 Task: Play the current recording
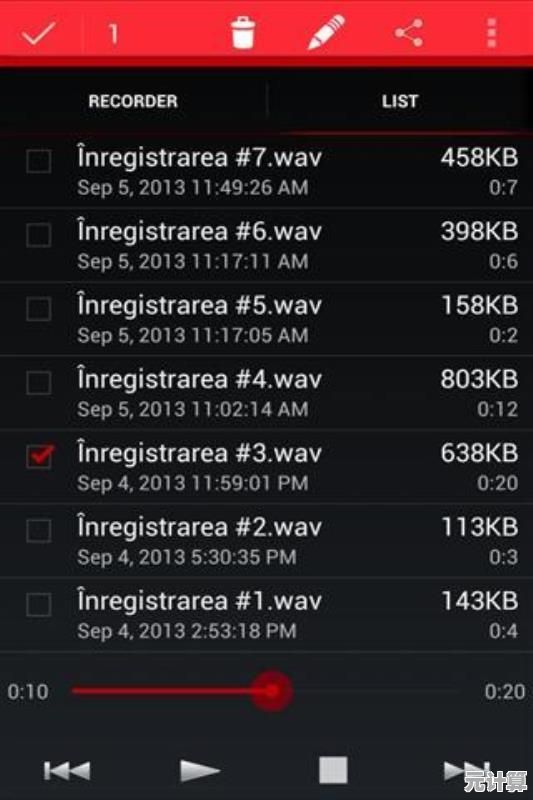(x=199, y=770)
